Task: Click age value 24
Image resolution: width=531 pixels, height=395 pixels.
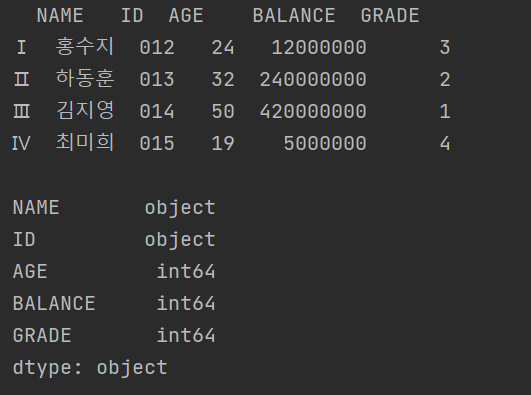Action: [x=223, y=47]
